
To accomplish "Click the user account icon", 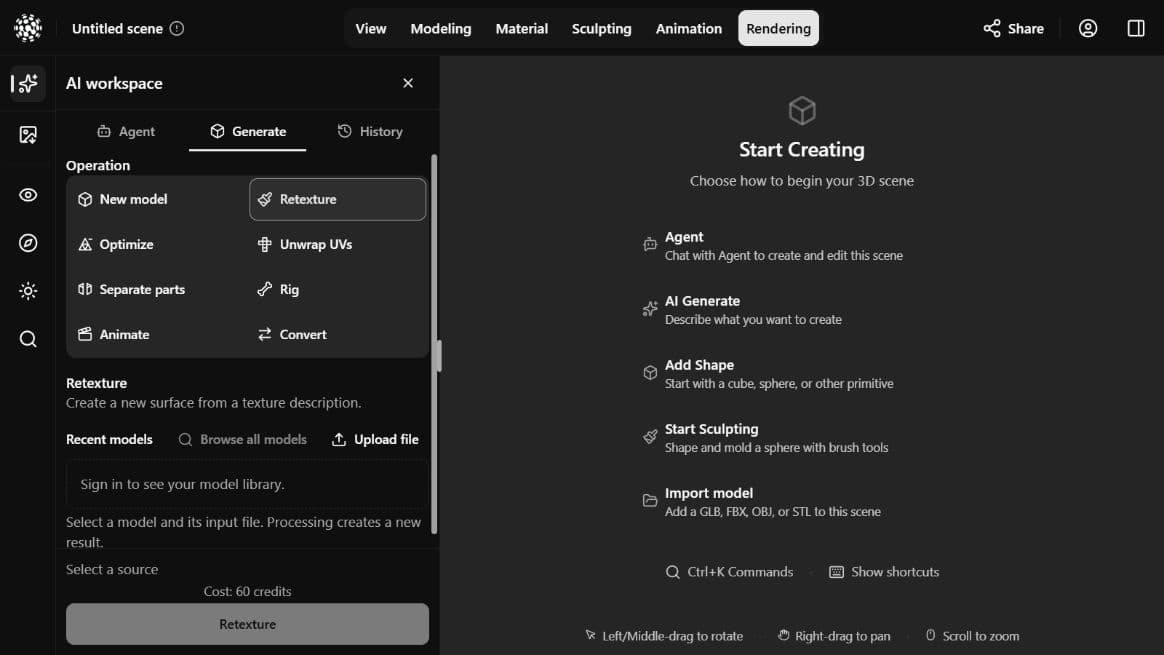I will pos(1088,28).
